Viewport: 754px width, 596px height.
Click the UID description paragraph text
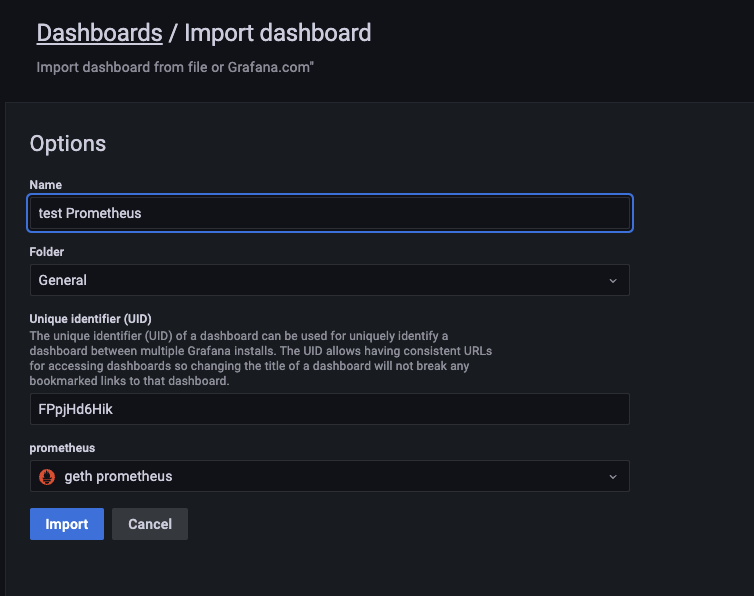click(261, 358)
